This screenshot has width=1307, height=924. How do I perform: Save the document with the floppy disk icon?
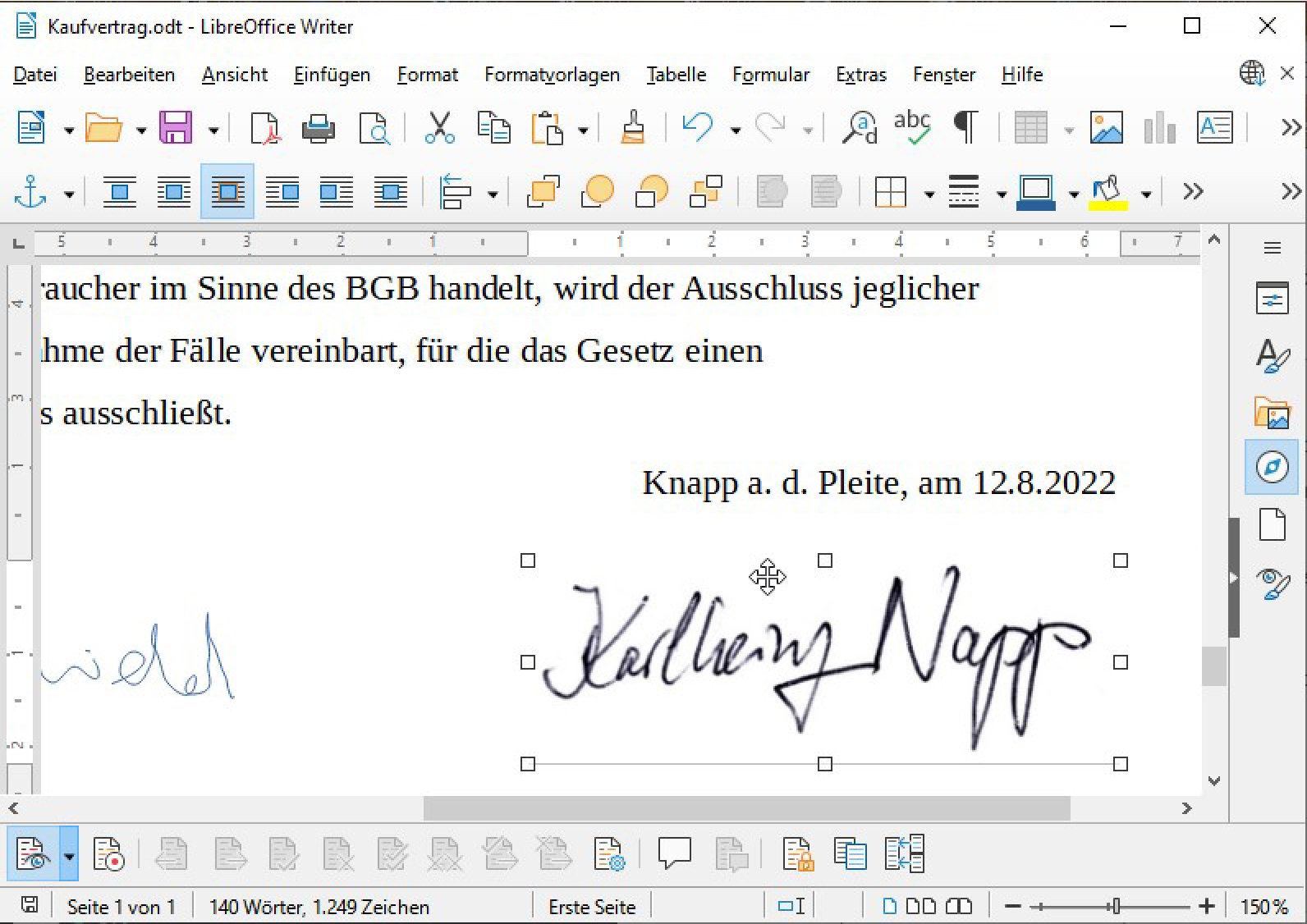176,128
